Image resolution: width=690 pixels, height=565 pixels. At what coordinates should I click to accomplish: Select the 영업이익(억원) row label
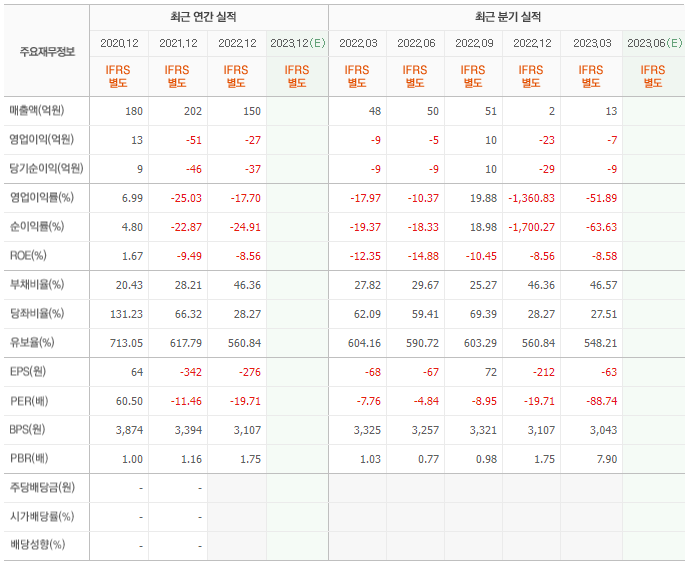tap(42, 139)
